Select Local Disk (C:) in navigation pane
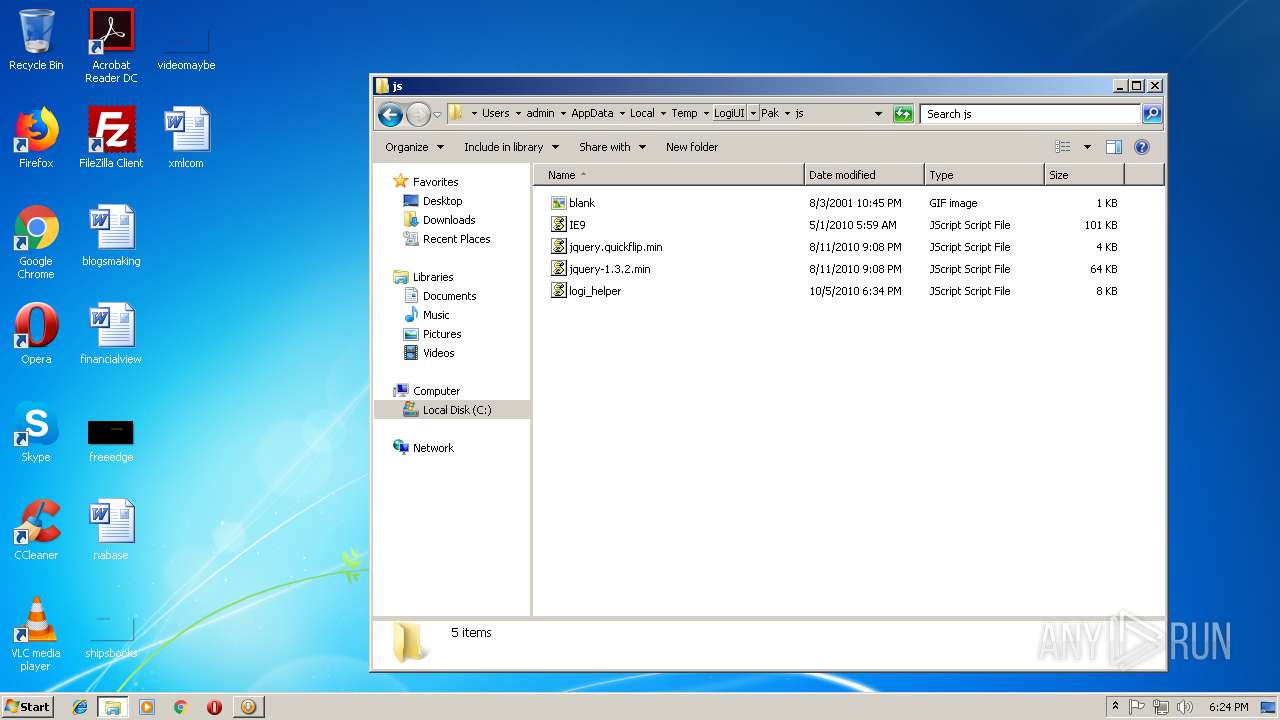Viewport: 1280px width, 720px height. coord(452,410)
